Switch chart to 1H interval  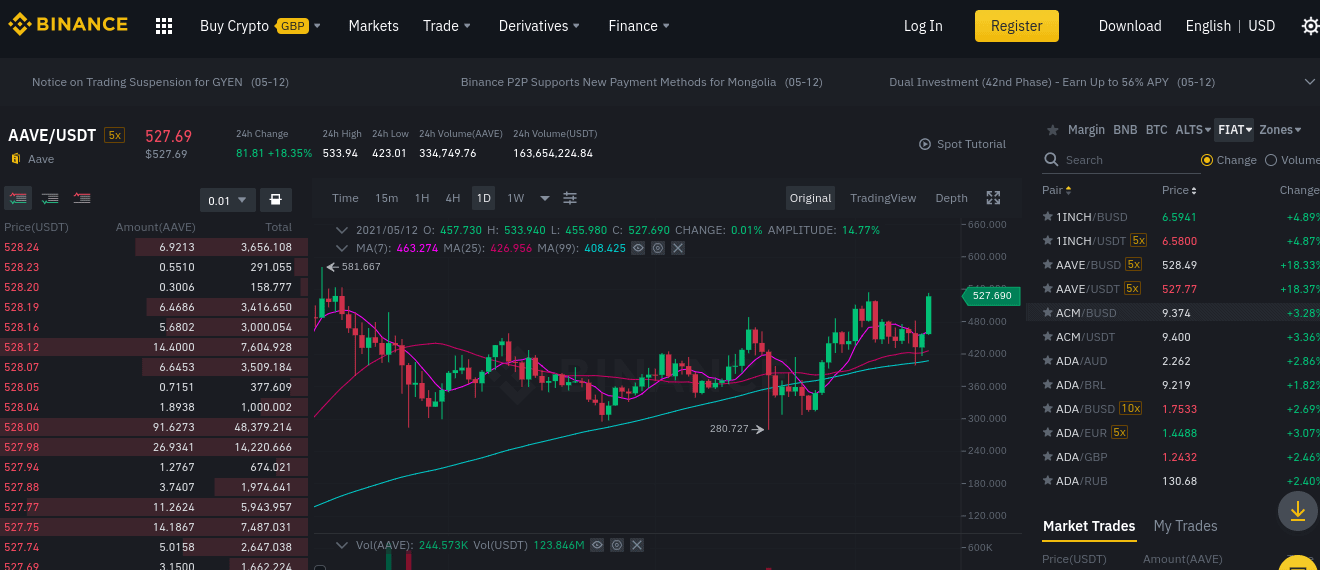coord(422,198)
